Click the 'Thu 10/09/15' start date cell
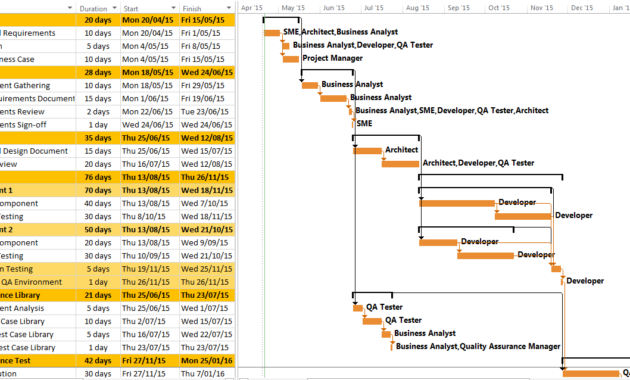The height and width of the screenshot is (380, 630). coord(149,256)
